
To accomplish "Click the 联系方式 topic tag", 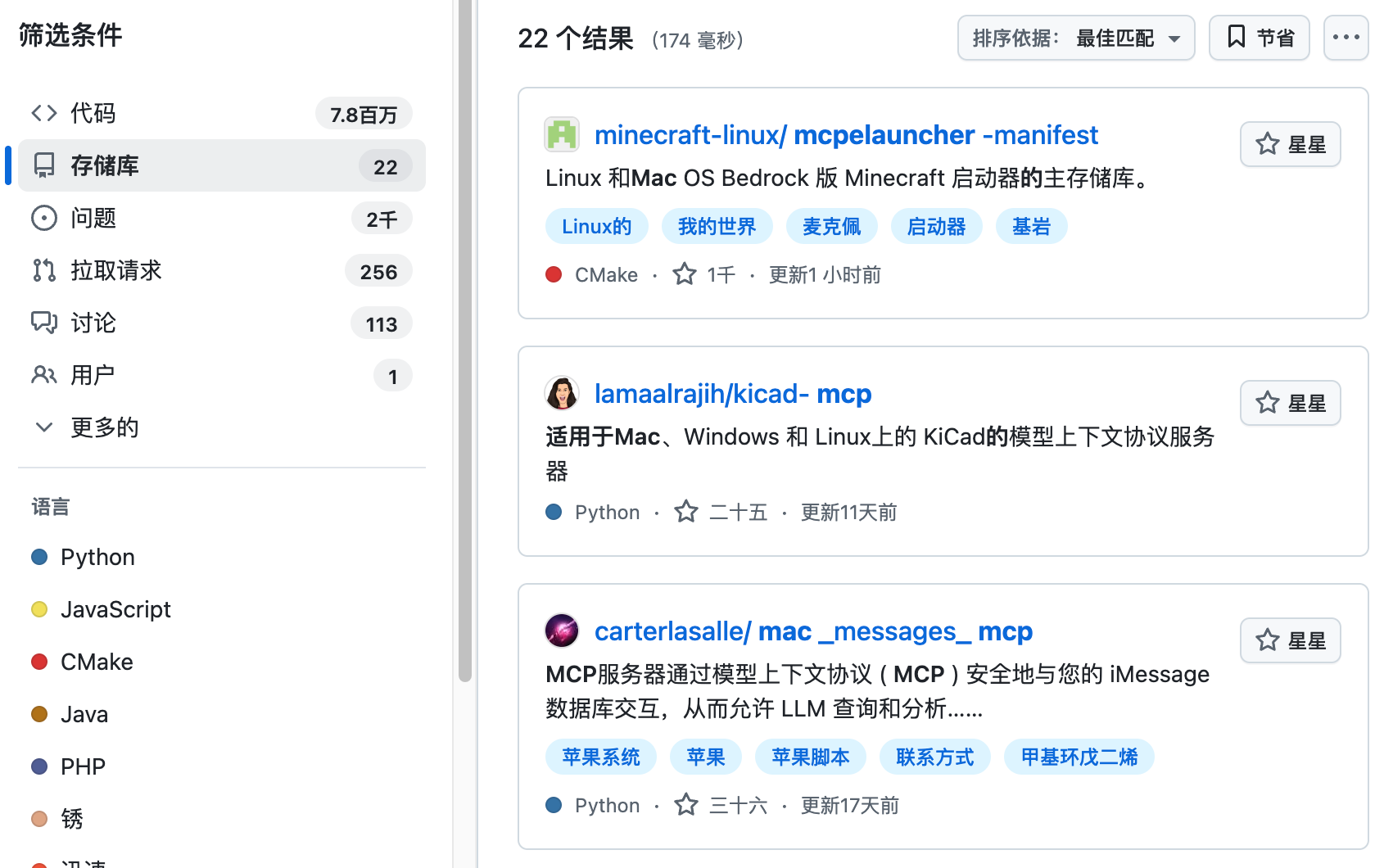I will point(935,757).
